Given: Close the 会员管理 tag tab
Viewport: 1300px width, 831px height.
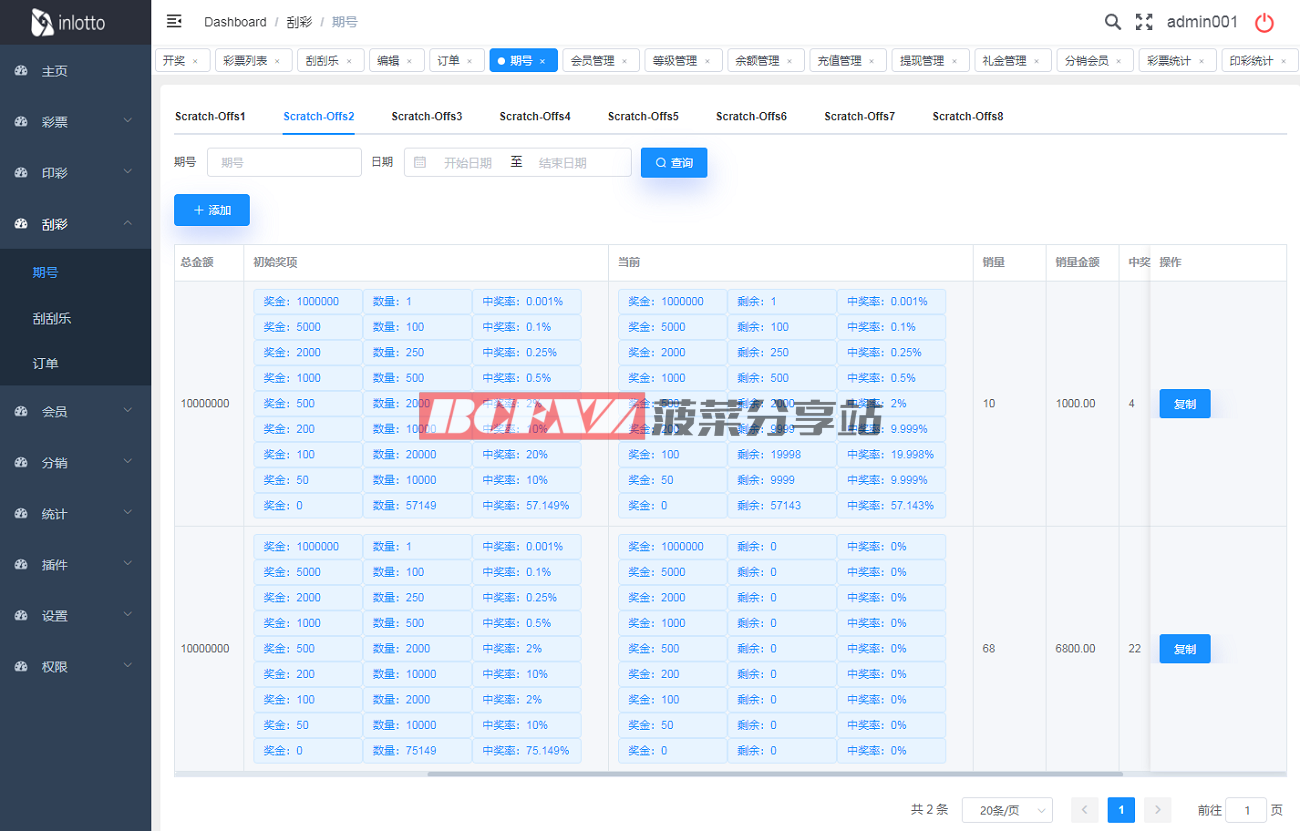Looking at the screenshot, I should (624, 61).
